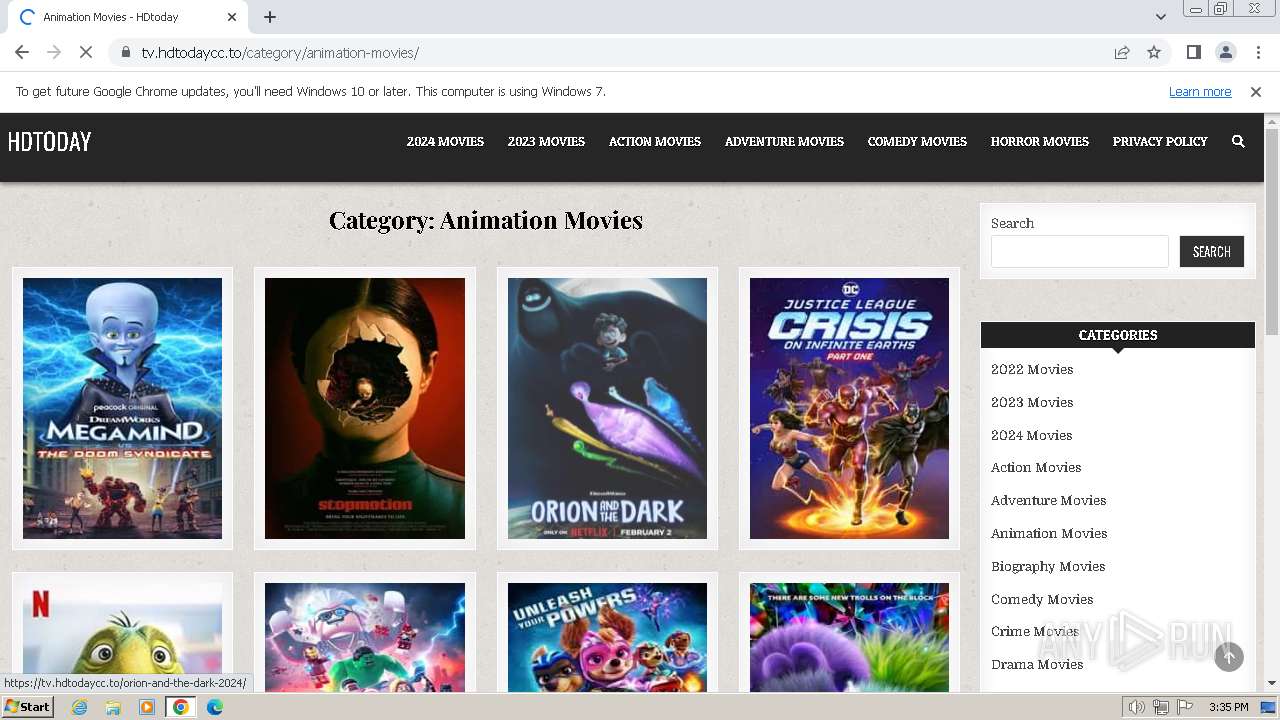Screen dimensions: 1280x720
Task: Open the Action Movies sidebar category
Action: tap(1036, 467)
